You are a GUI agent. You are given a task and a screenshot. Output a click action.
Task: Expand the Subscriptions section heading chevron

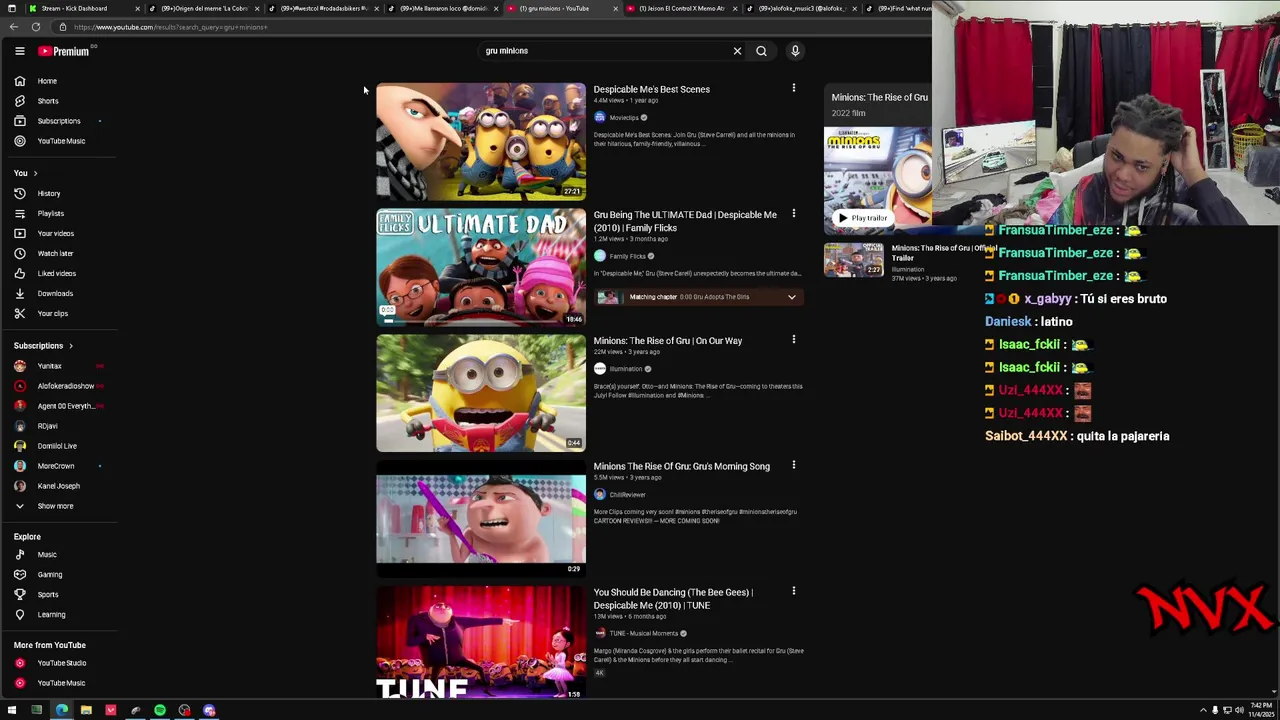[x=71, y=346]
